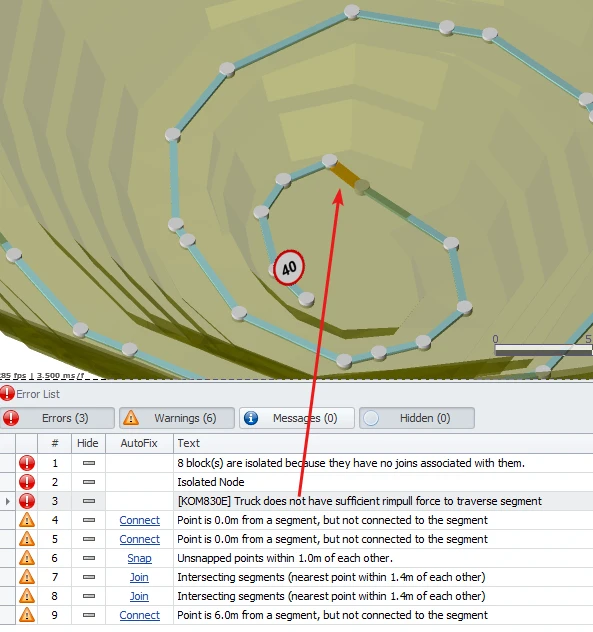Select 'Point is 6.0m from a segment' warning text
Image resolution: width=593 pixels, height=632 pixels.
(x=332, y=615)
